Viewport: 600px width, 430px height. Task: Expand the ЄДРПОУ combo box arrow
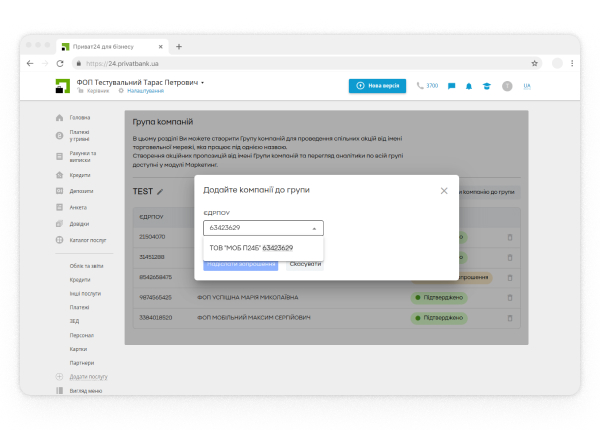click(x=315, y=228)
